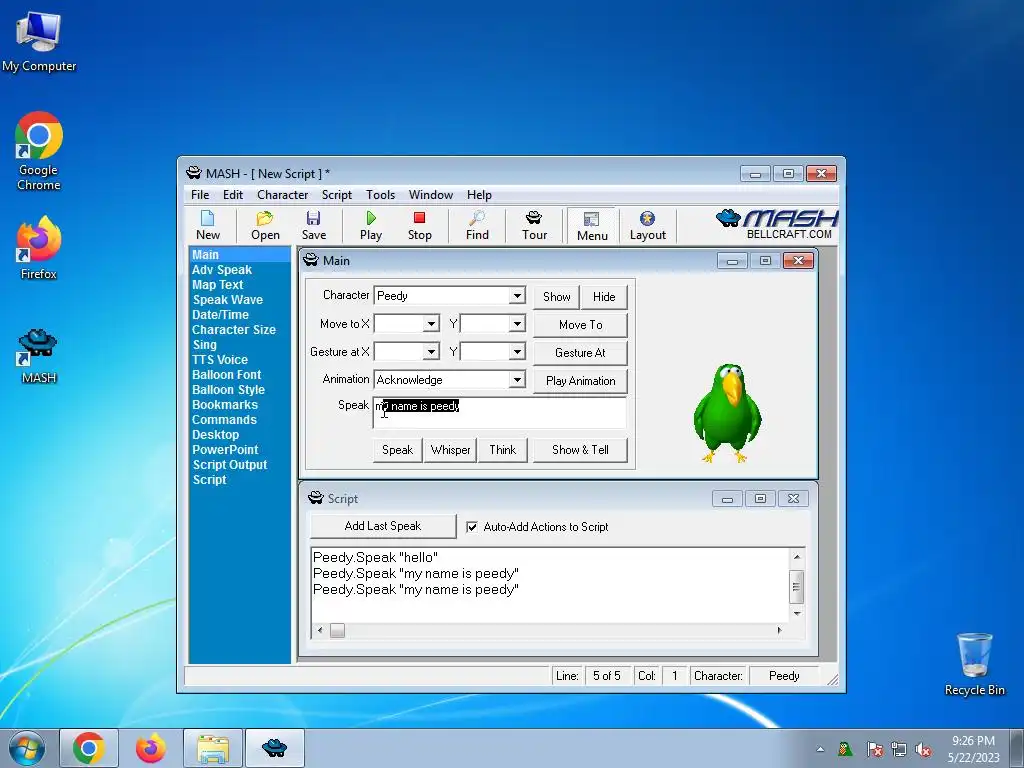
Task: Click the Whisper button
Action: tap(450, 450)
